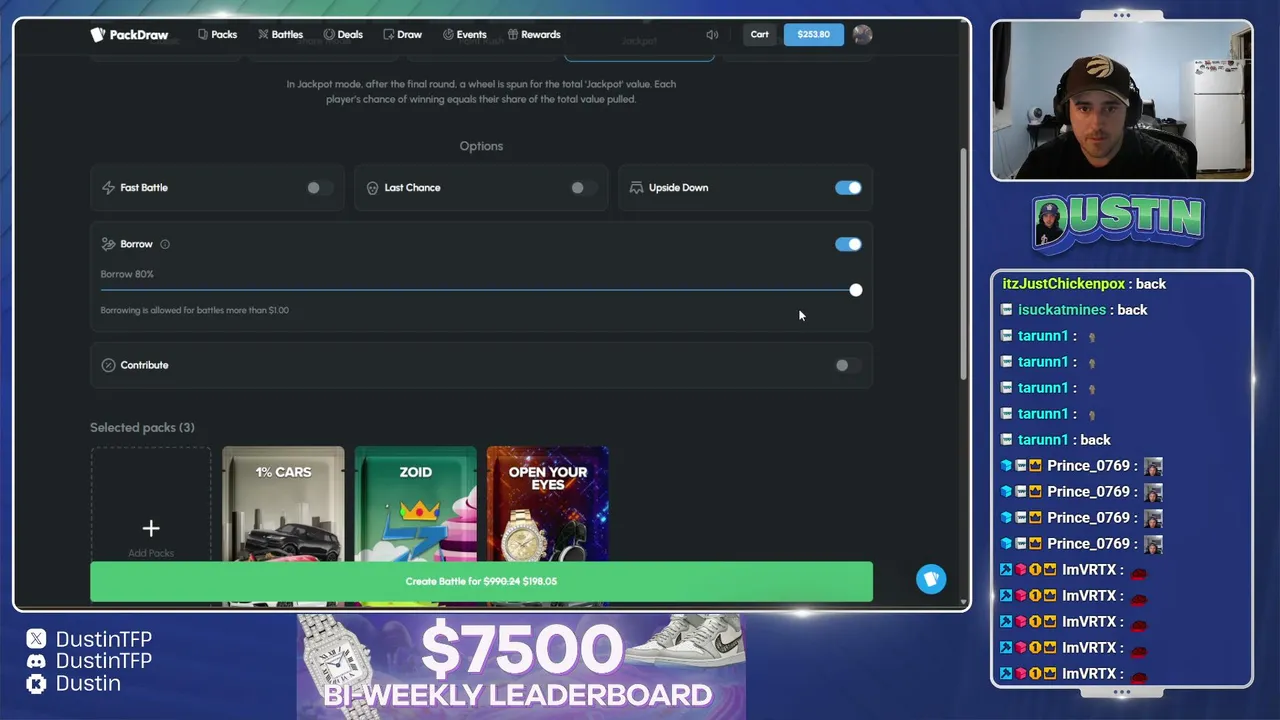Click the Upside Down icon

(636, 188)
